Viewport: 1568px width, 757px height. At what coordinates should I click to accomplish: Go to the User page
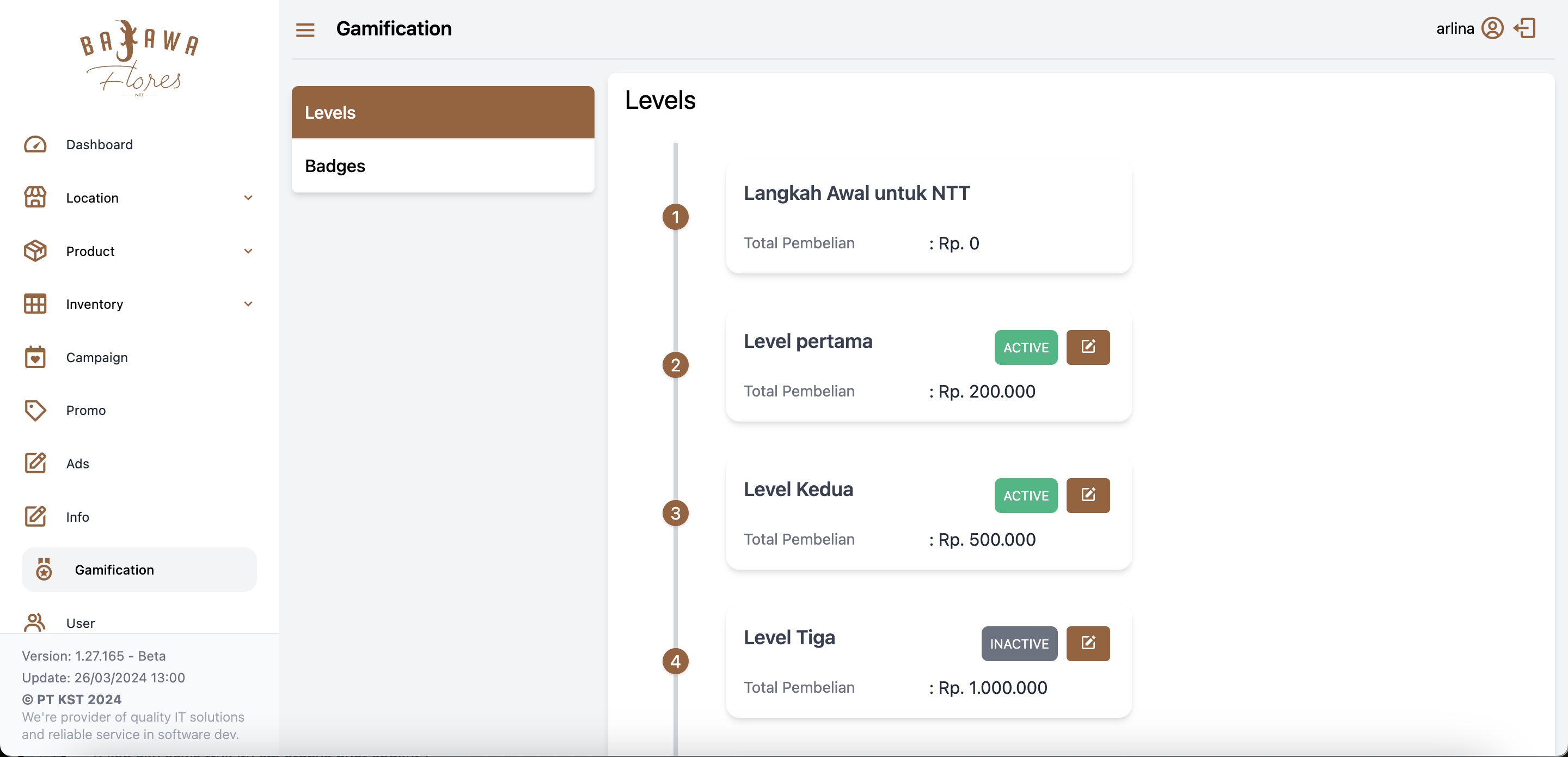tap(79, 622)
